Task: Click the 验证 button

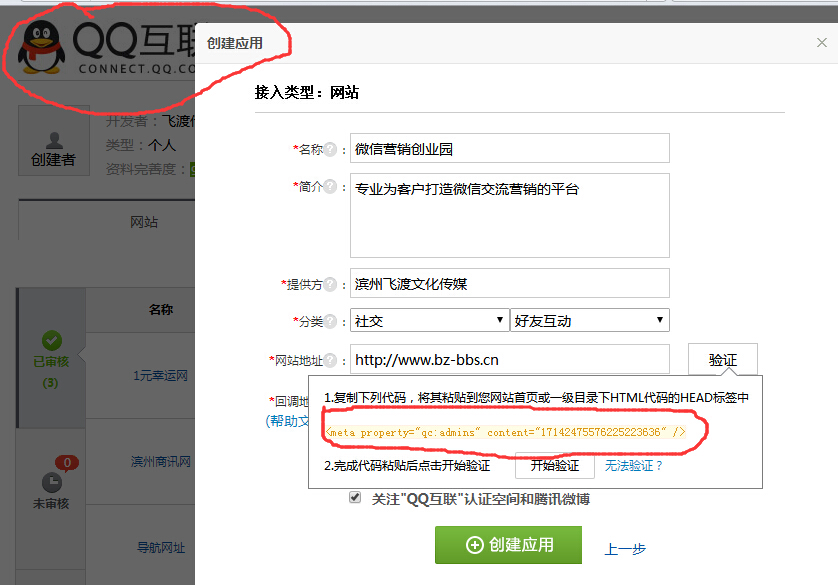Action: (x=723, y=360)
